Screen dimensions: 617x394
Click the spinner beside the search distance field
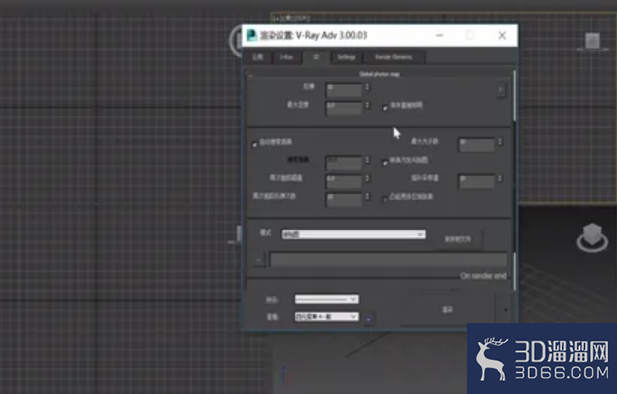(367, 160)
